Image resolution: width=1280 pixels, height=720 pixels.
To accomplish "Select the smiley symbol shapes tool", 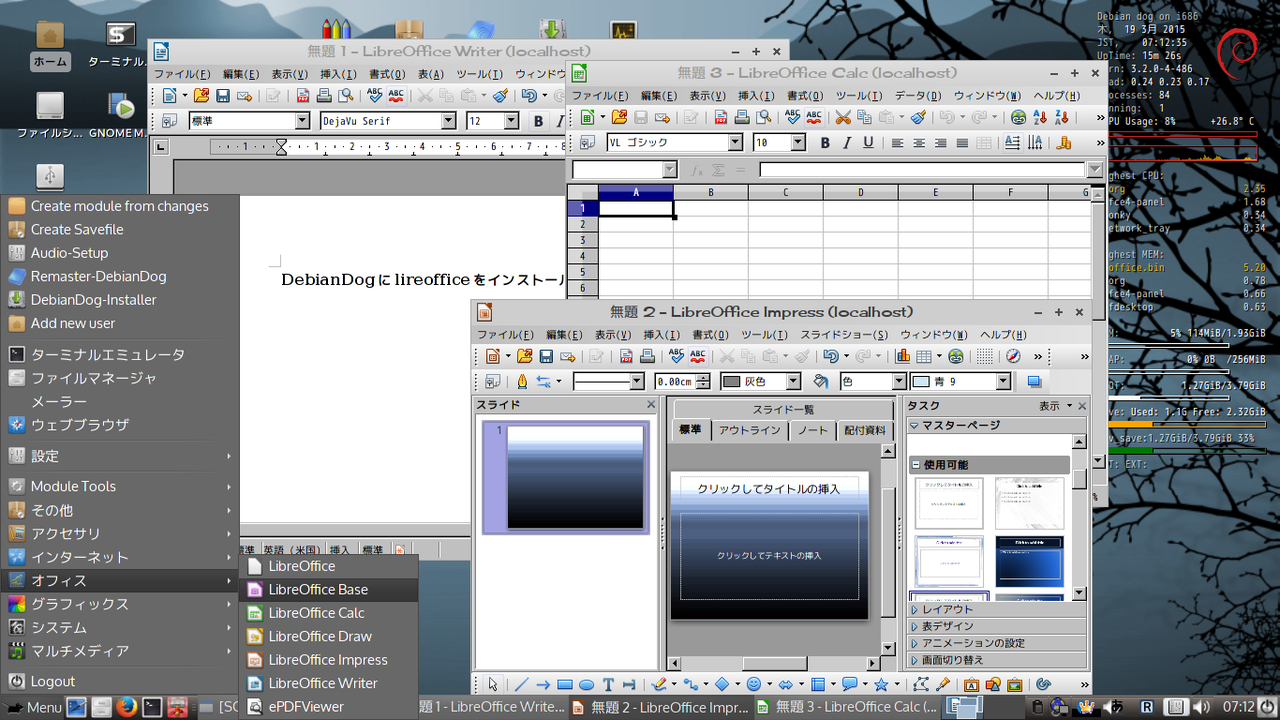I will coord(753,685).
